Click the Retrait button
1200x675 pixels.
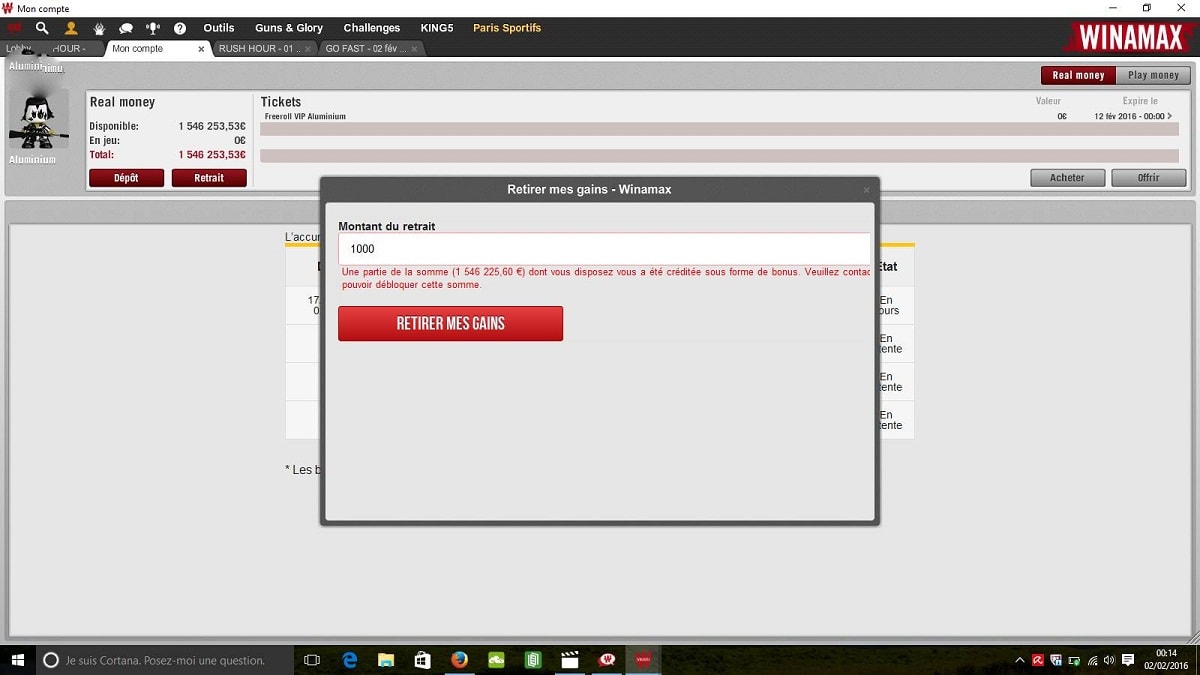(x=209, y=178)
